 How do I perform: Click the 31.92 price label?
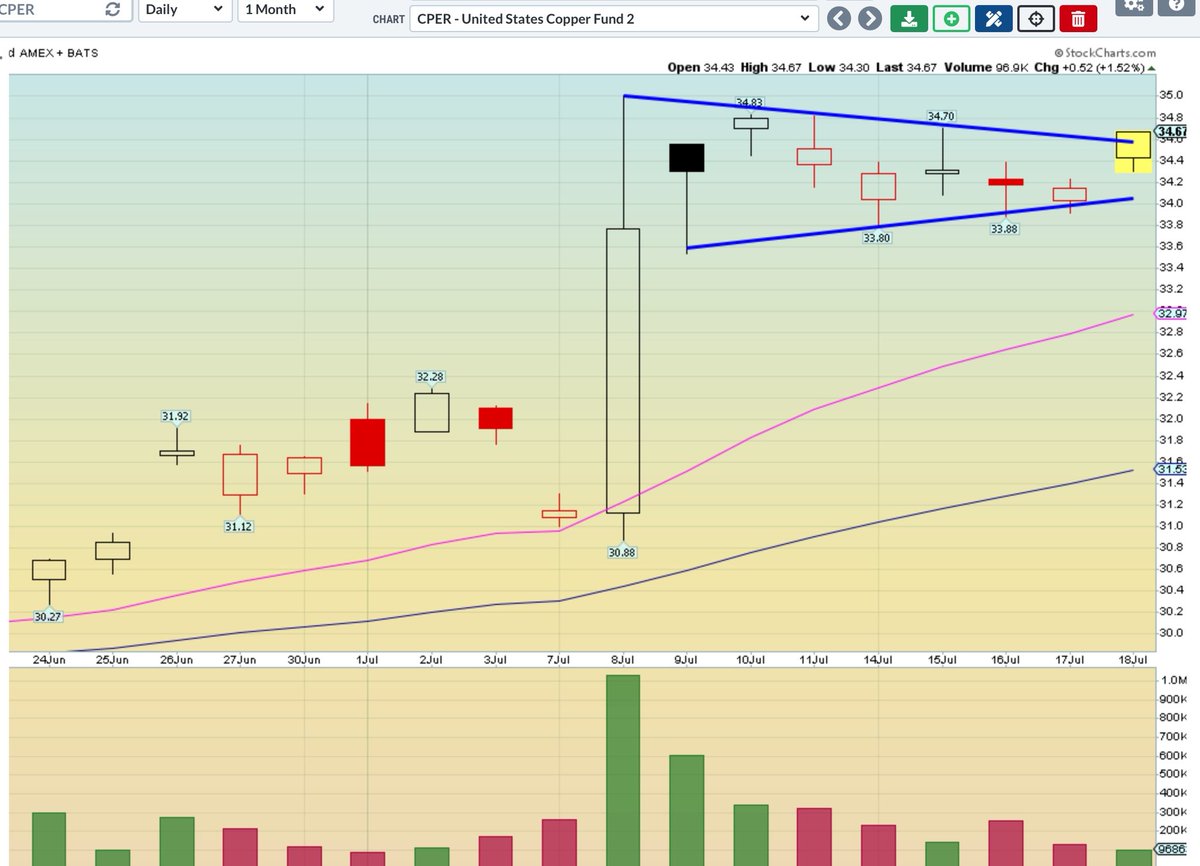click(x=176, y=415)
